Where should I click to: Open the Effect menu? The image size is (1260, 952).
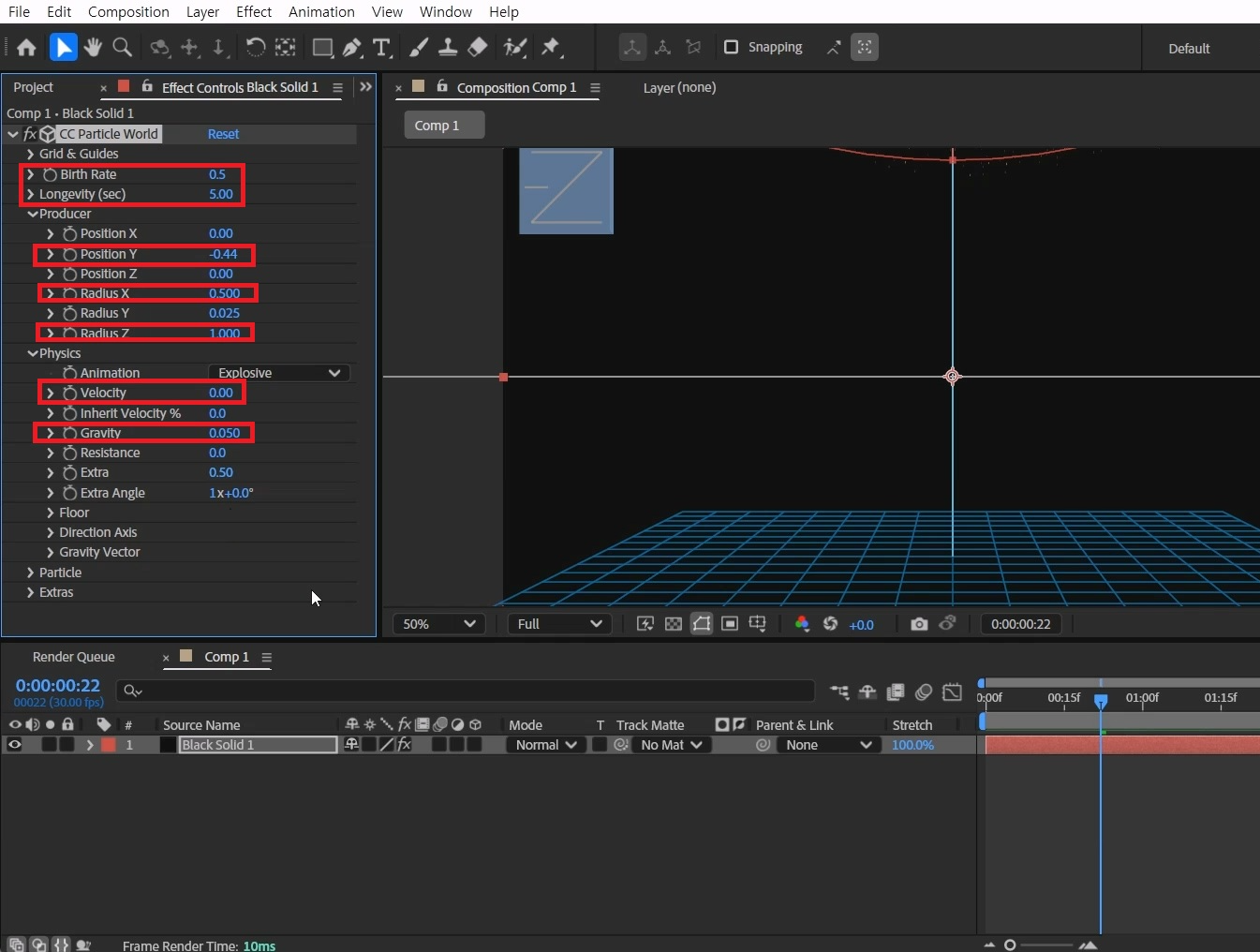tap(254, 11)
